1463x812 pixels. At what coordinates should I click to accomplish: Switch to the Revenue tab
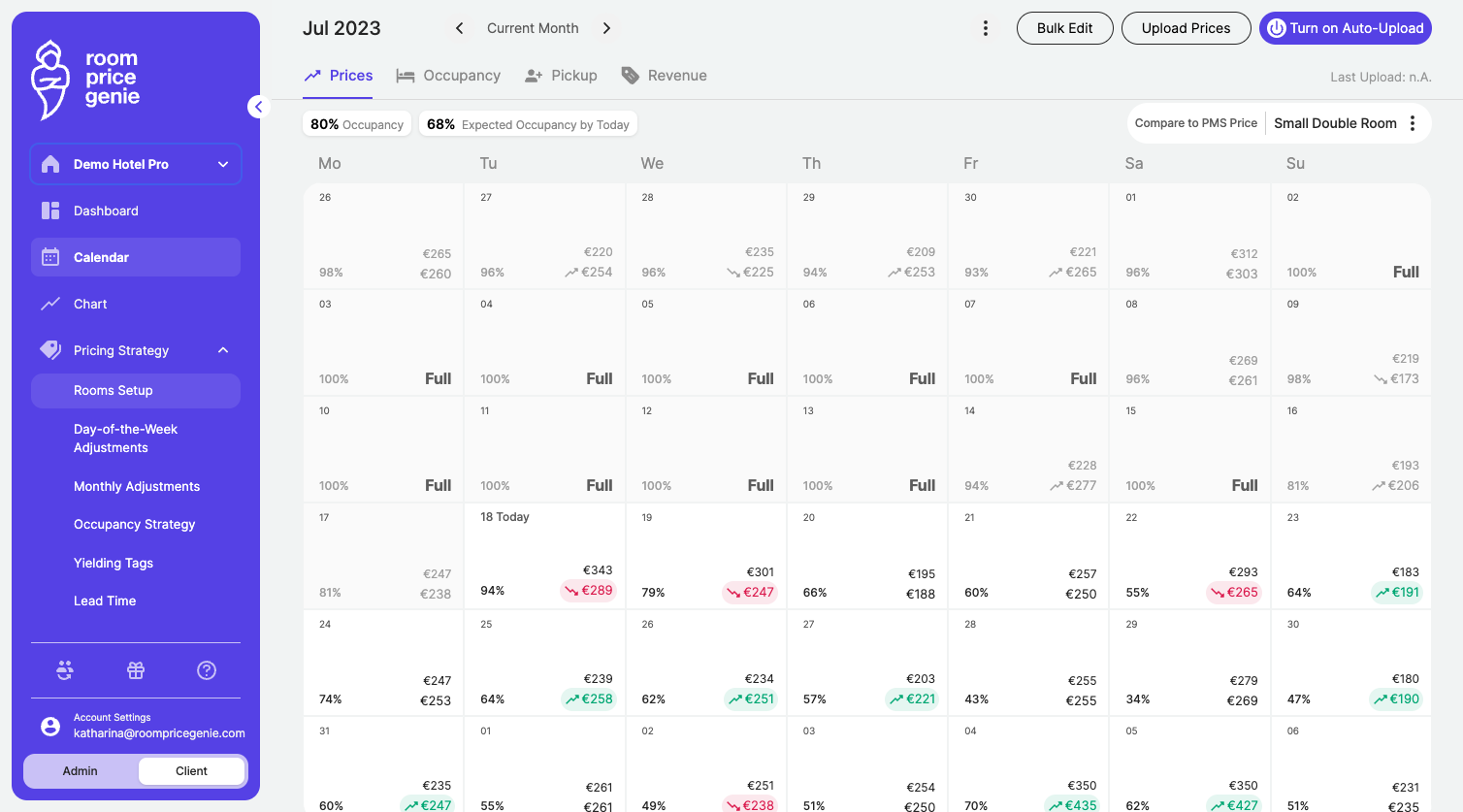point(665,76)
